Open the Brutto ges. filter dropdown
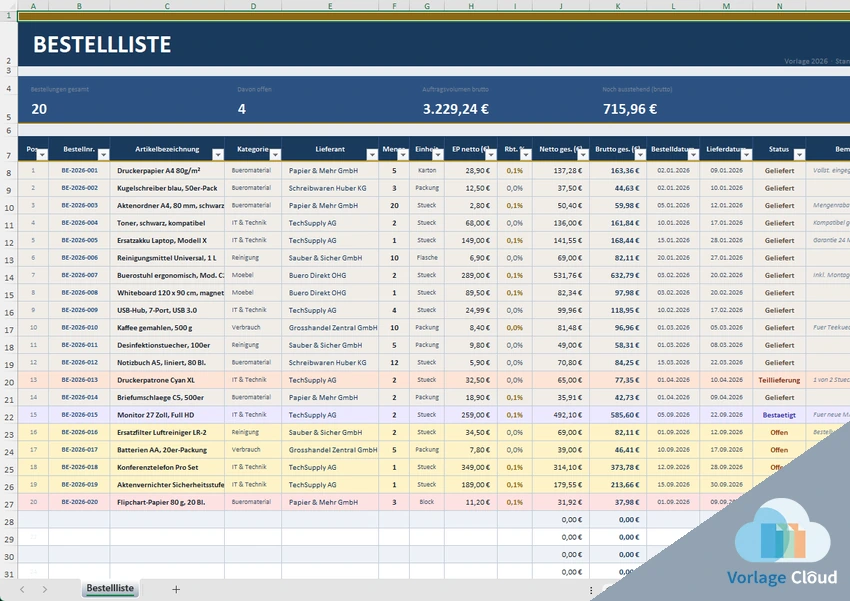Screen dimensions: 850x601 [640, 155]
